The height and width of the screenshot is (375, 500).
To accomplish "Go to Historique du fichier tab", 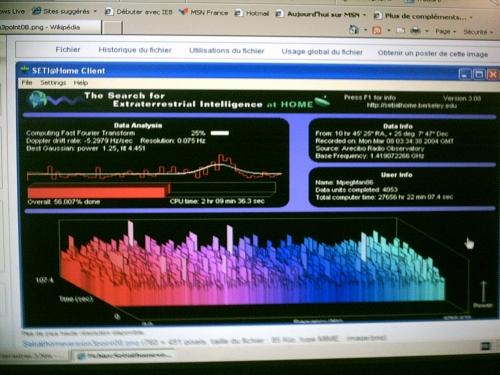I will point(135,50).
